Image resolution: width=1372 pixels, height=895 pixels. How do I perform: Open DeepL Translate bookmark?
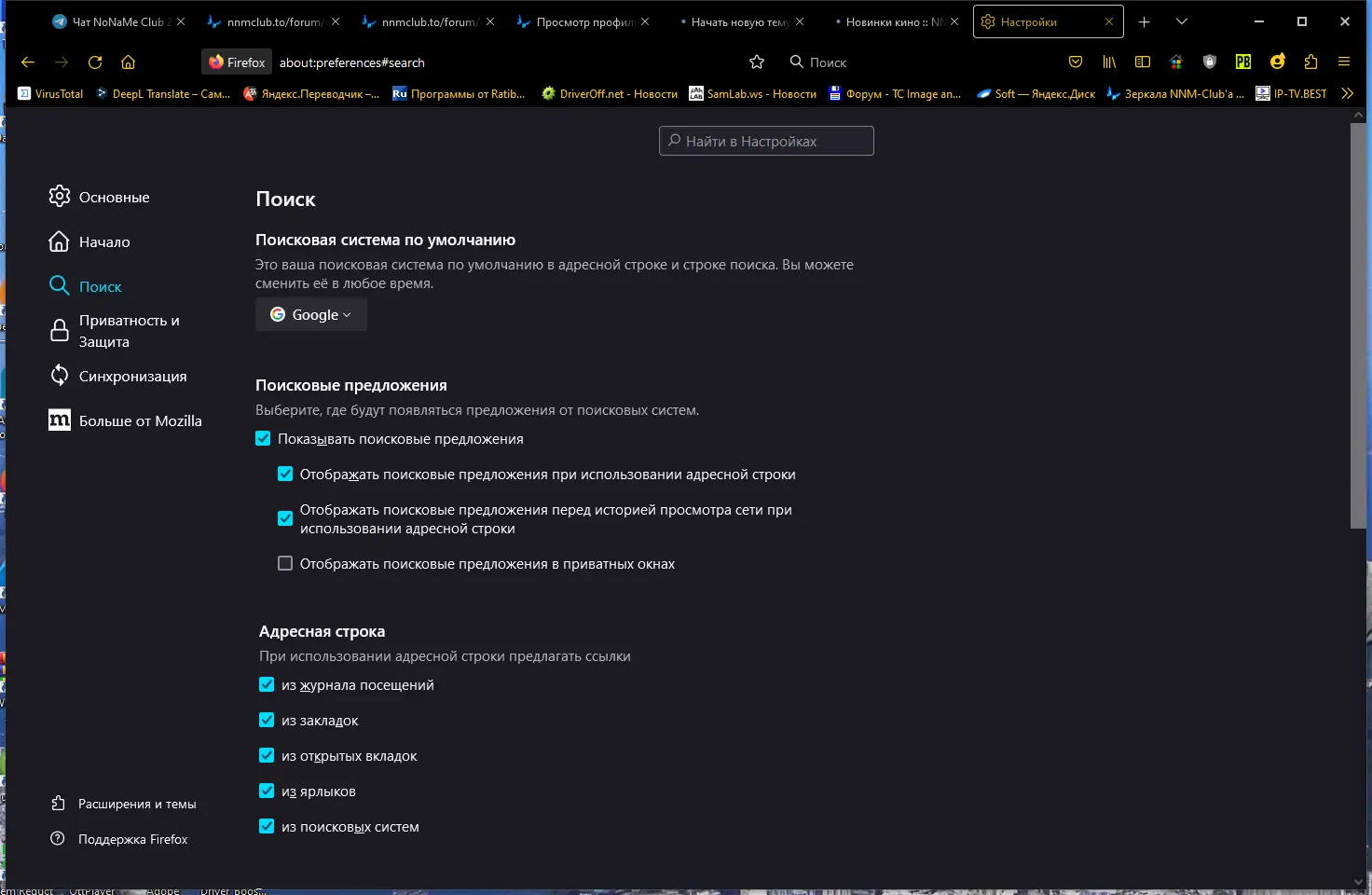point(163,93)
